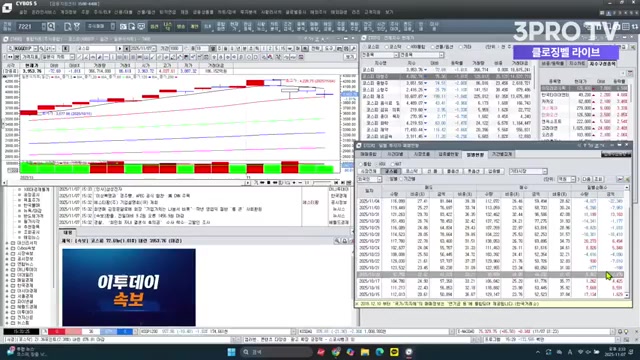Viewport: 640px width, 360px height.
Task: Tick the 이투데이 news source checkbox
Action: click(x=13, y=312)
